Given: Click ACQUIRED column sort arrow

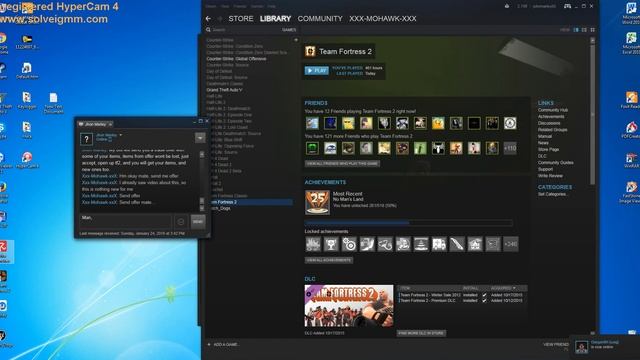Looking at the screenshot, I should tap(514, 288).
